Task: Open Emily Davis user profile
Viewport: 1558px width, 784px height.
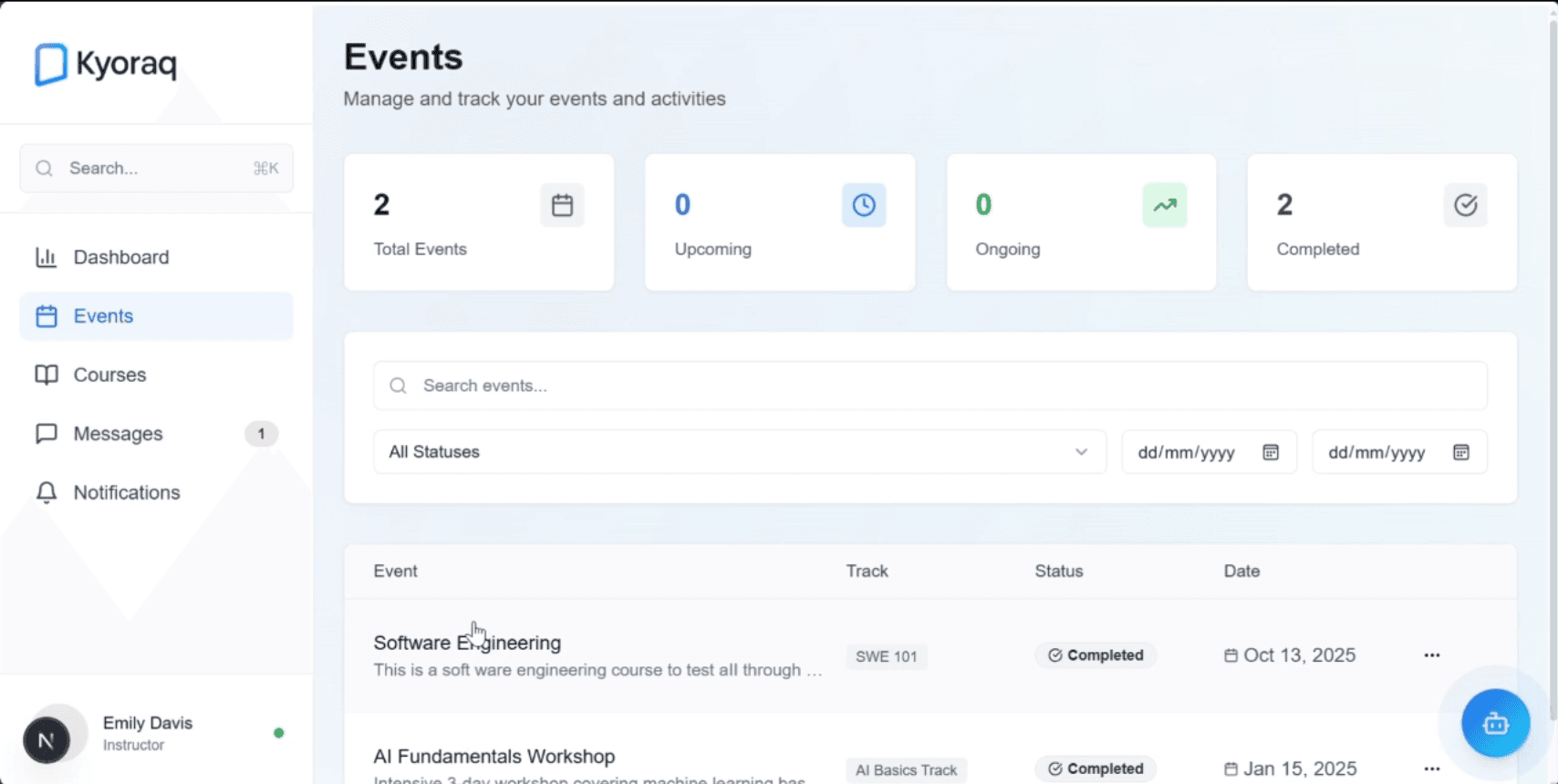Action: tap(147, 733)
